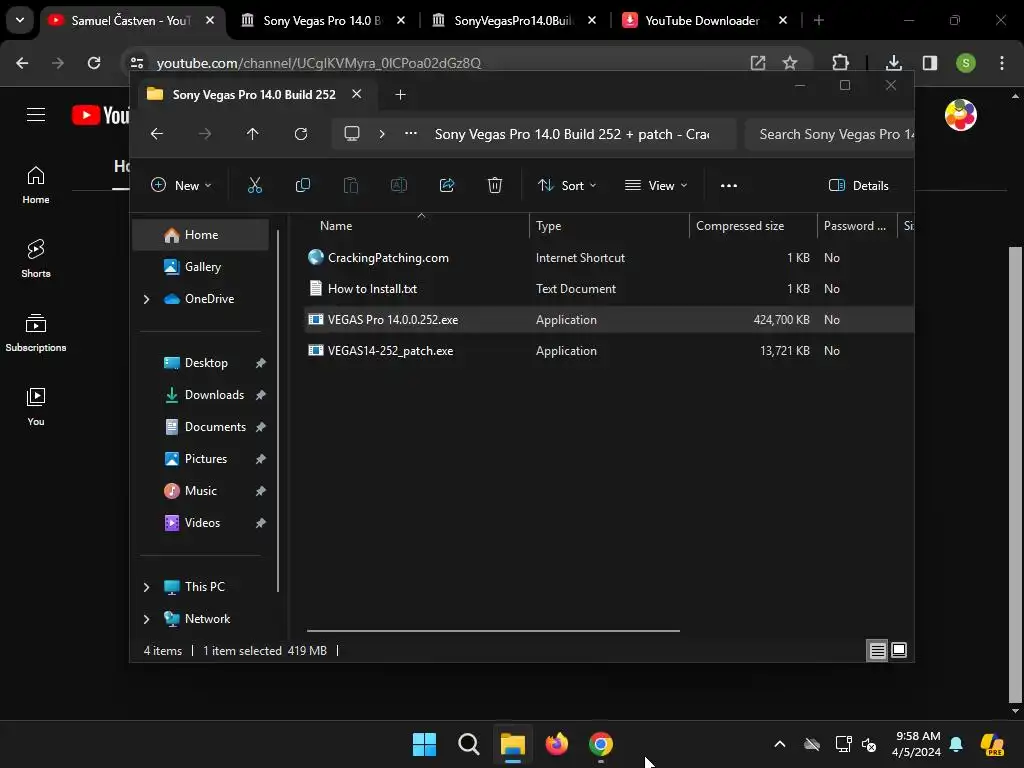Select VEGAS14-252_patch.exe file

[609, 351]
